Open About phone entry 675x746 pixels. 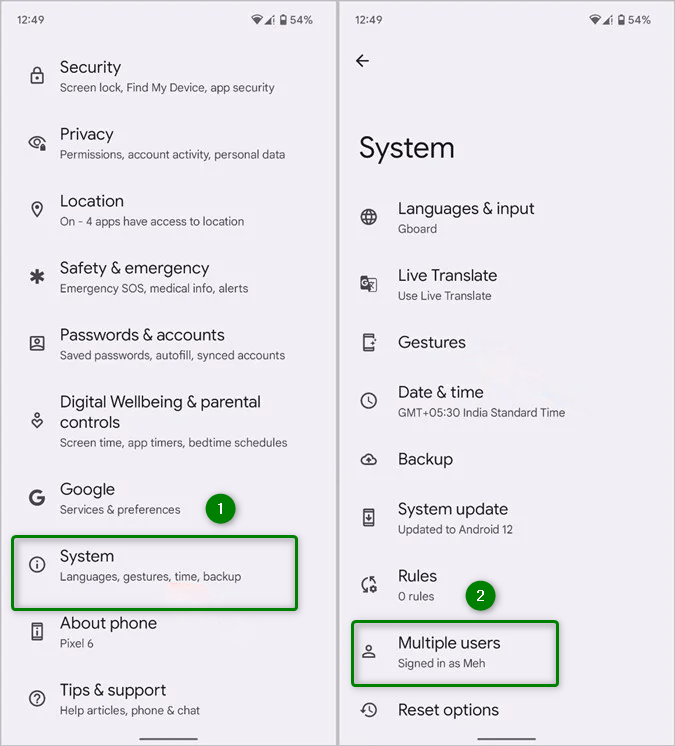[x=169, y=633]
